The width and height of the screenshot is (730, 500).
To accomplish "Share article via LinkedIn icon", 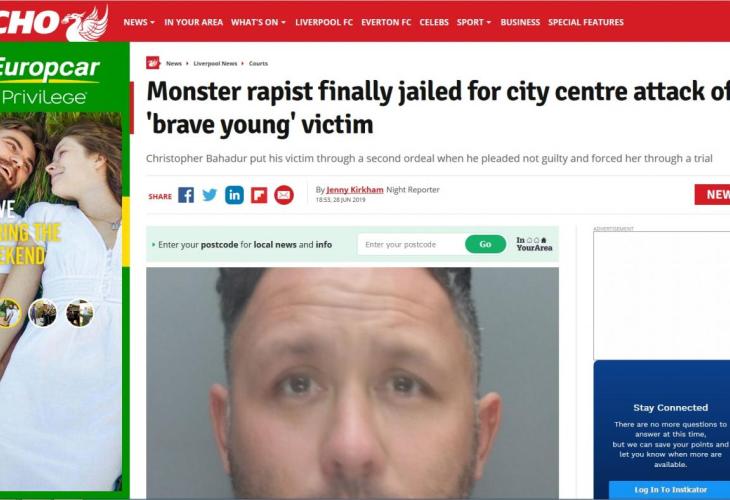I will point(234,195).
